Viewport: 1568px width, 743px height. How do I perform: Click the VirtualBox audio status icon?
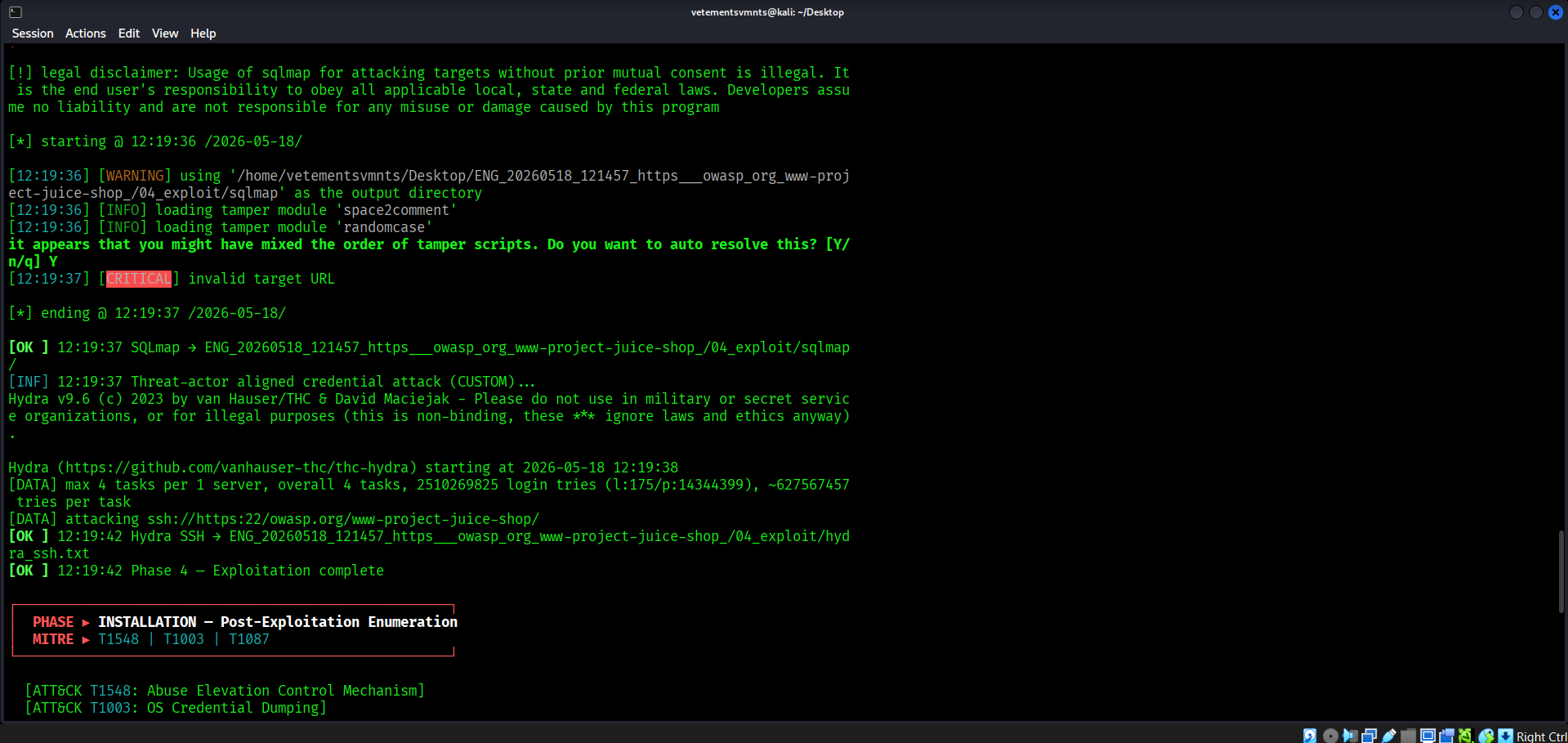tap(1350, 736)
